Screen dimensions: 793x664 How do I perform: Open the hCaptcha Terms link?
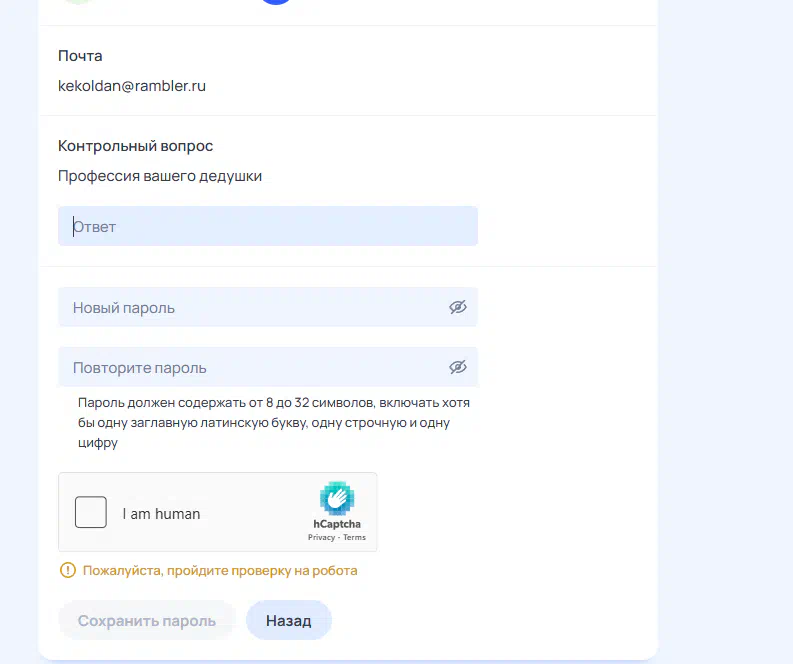(355, 538)
